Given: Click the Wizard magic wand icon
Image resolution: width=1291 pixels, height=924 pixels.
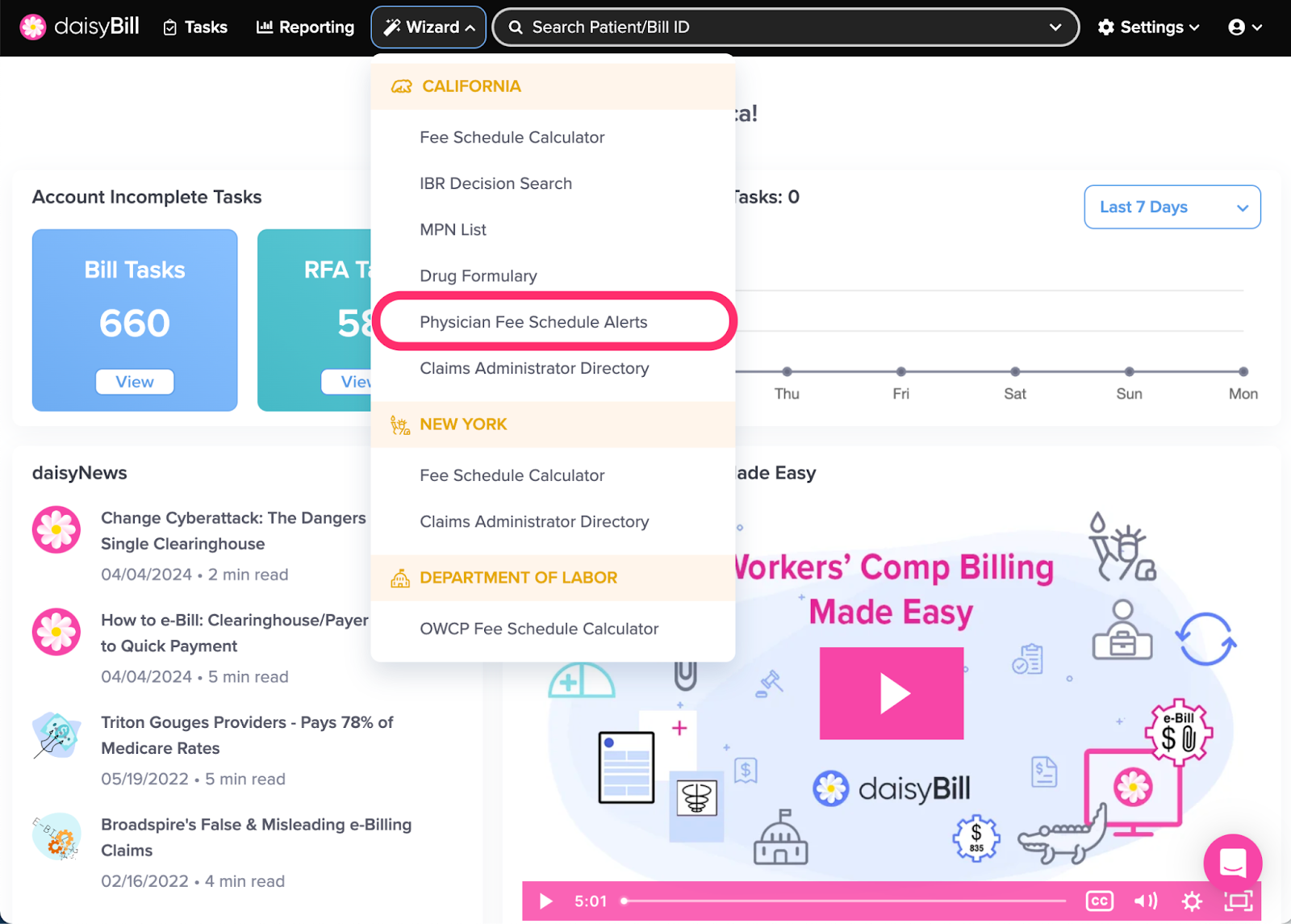Looking at the screenshot, I should (x=391, y=27).
